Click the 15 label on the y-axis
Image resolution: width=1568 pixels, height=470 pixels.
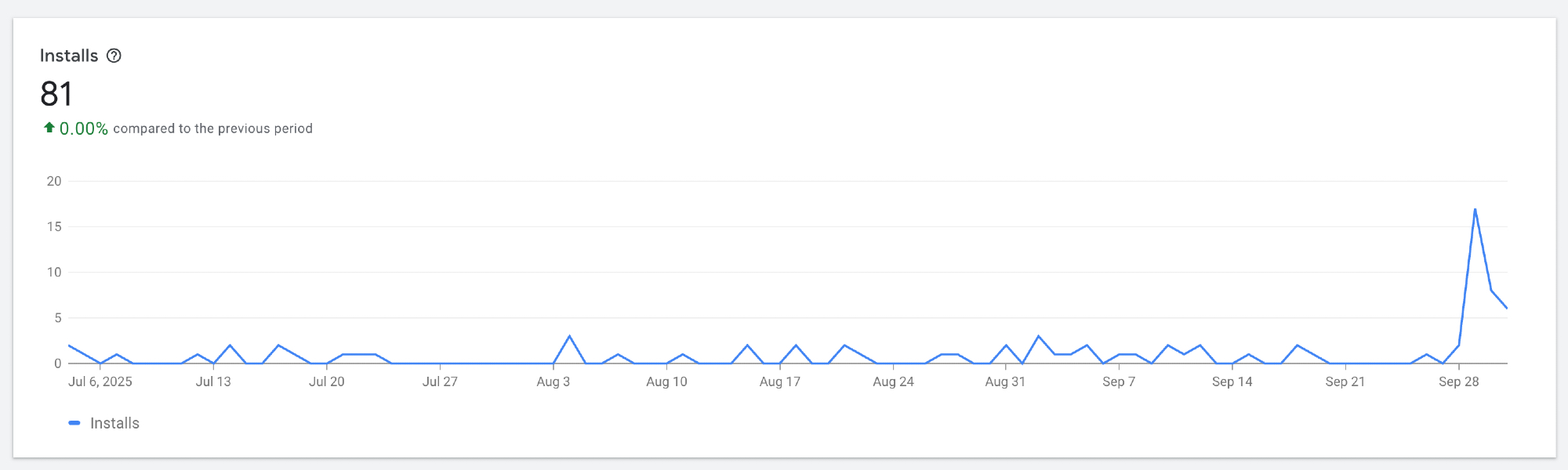[54, 226]
